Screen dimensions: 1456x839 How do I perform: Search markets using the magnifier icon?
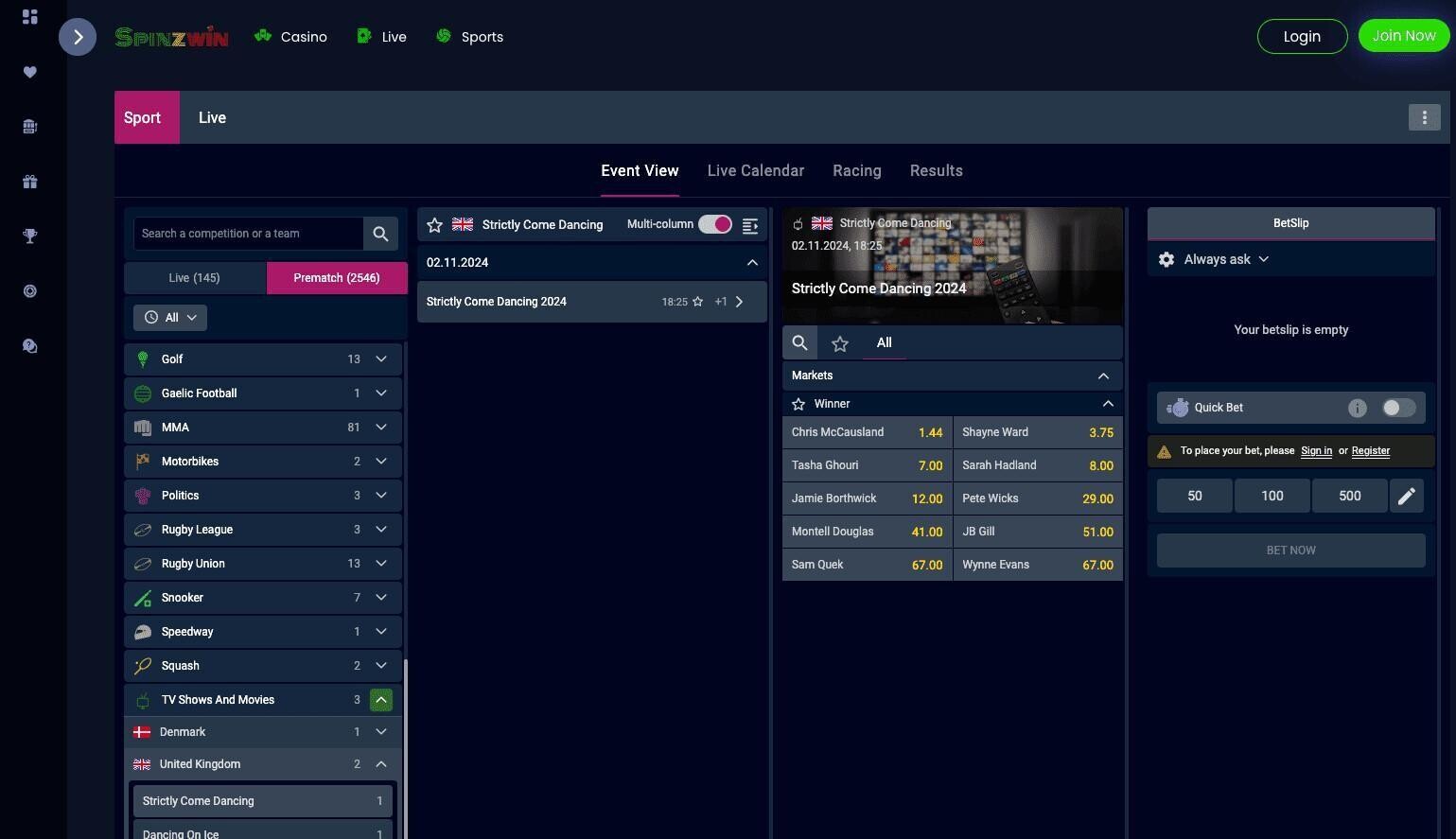coord(799,343)
